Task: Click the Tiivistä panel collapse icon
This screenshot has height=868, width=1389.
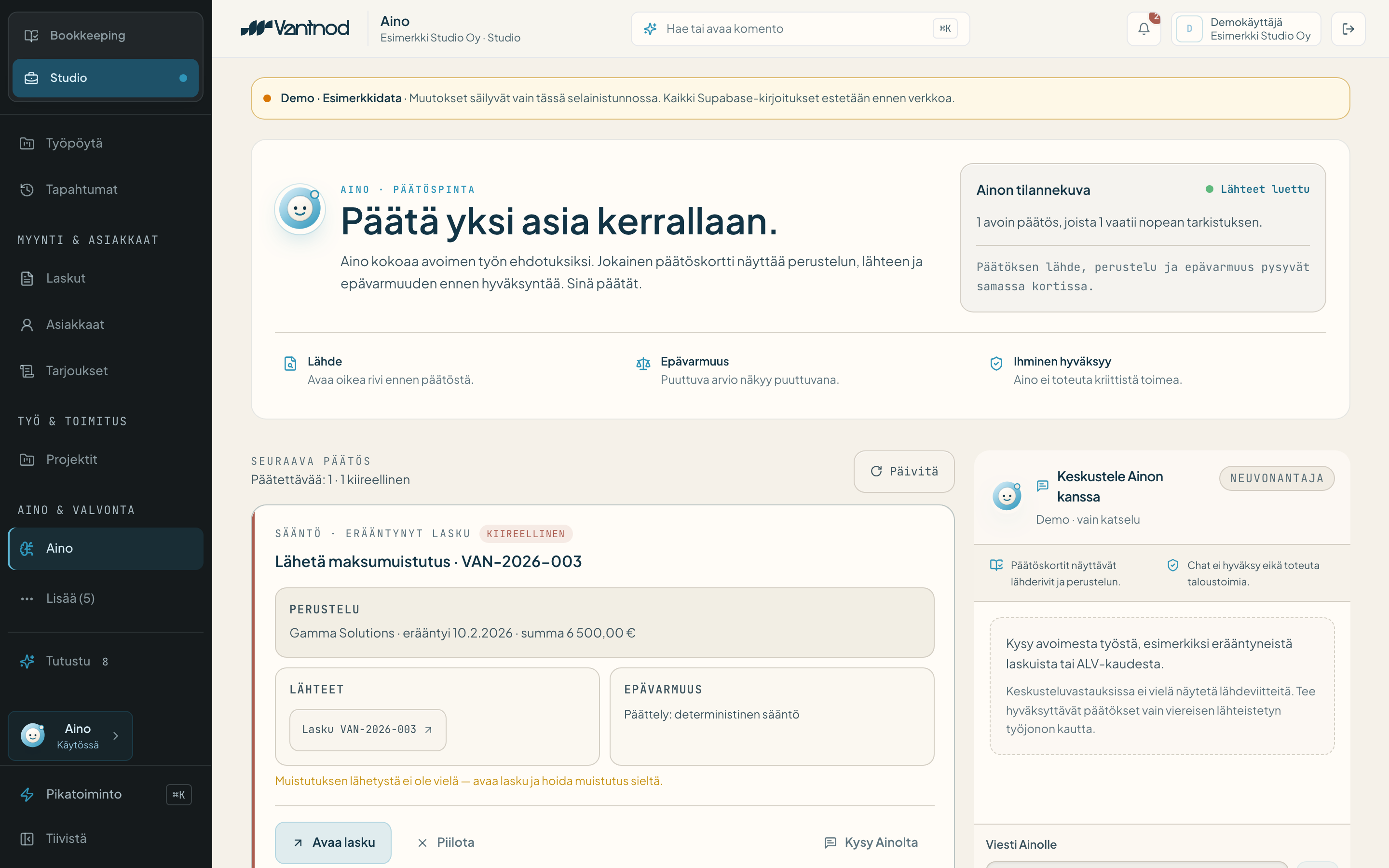Action: point(27,839)
